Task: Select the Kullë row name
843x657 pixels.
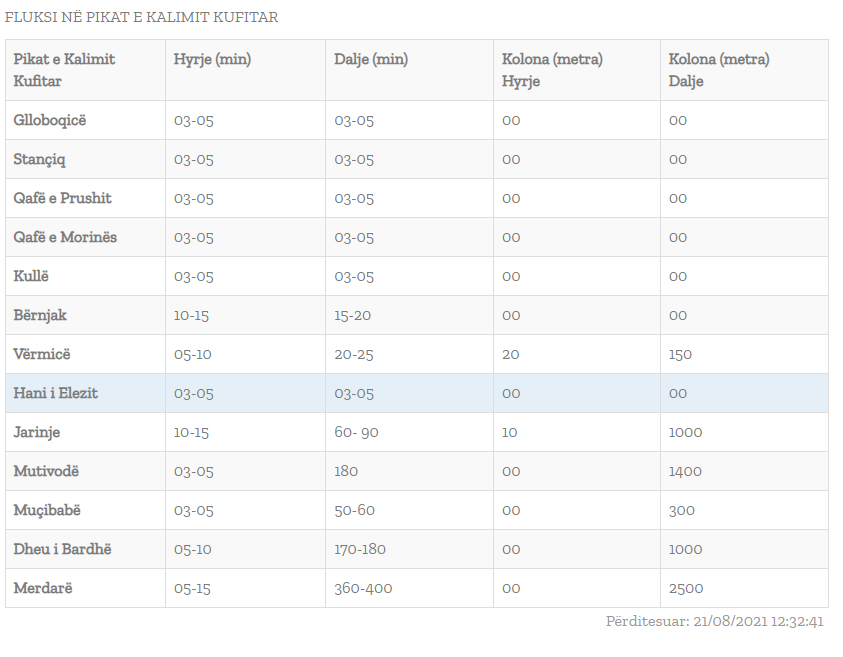Action: (x=32, y=276)
